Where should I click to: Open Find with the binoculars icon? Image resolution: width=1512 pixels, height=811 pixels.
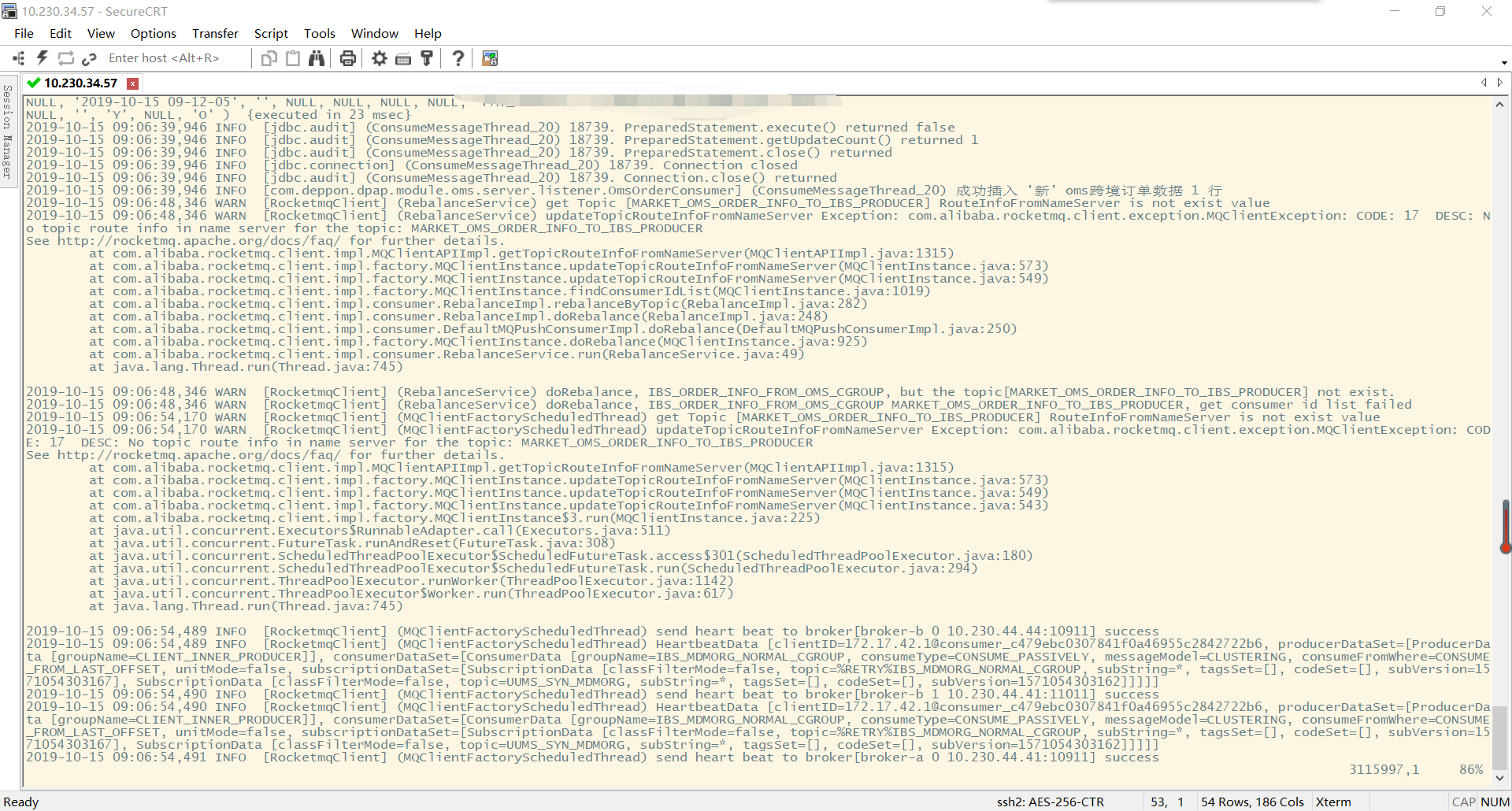tap(317, 58)
